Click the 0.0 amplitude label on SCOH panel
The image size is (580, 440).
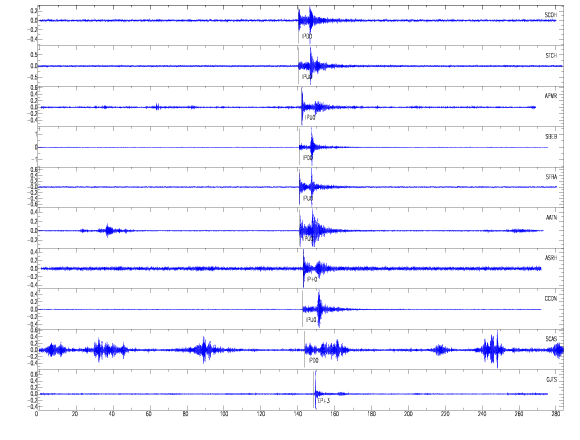tap(34, 21)
